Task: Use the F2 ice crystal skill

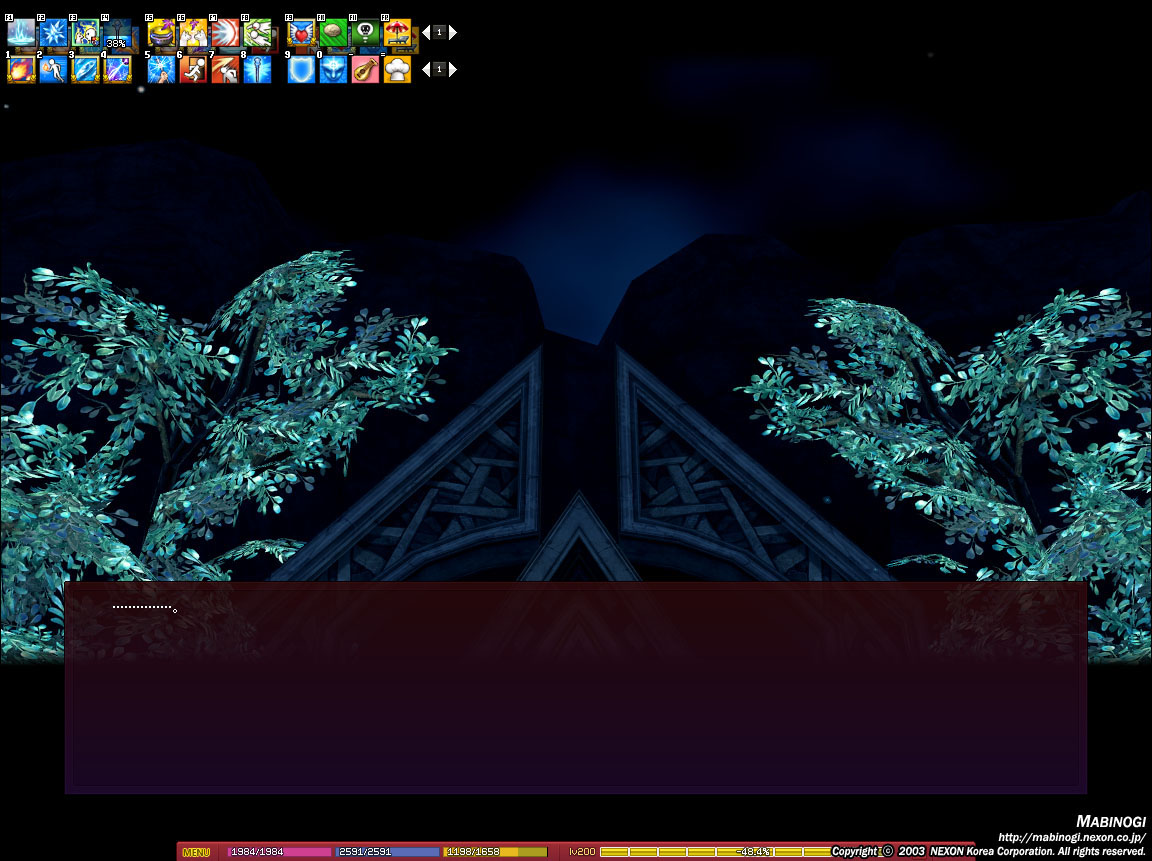Action: 53,33
